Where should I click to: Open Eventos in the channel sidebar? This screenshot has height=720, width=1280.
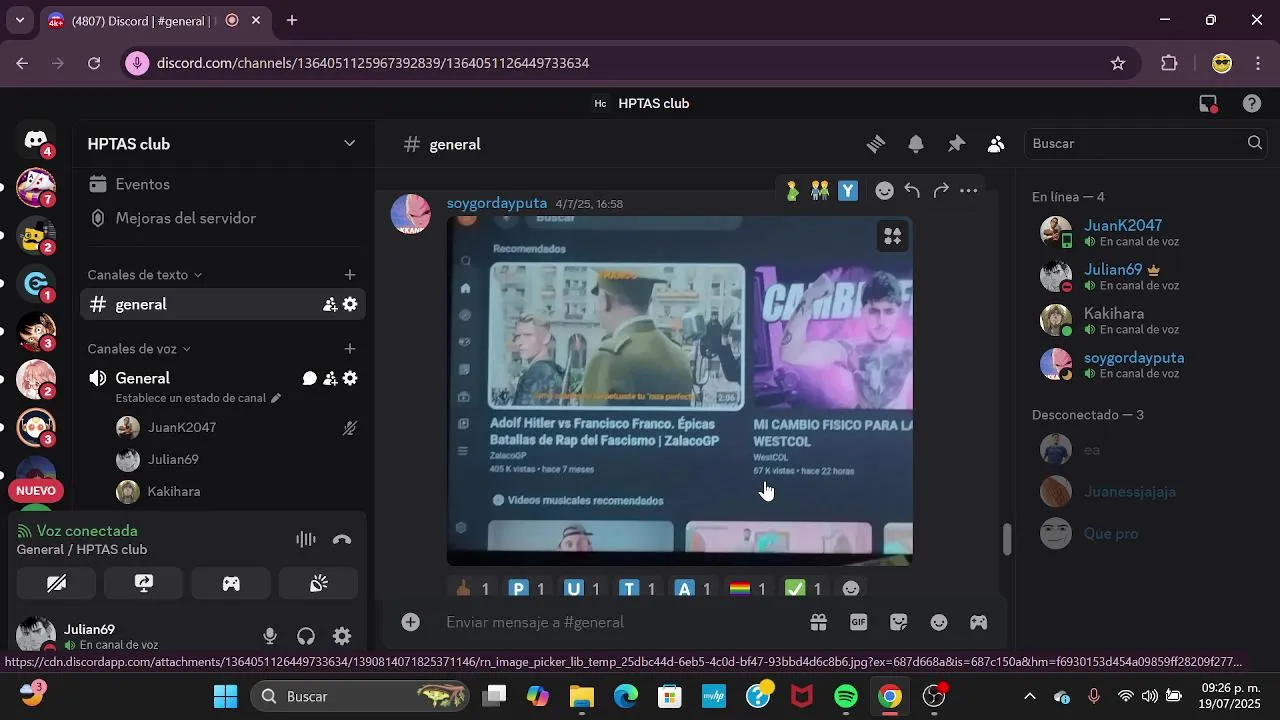pos(222,184)
